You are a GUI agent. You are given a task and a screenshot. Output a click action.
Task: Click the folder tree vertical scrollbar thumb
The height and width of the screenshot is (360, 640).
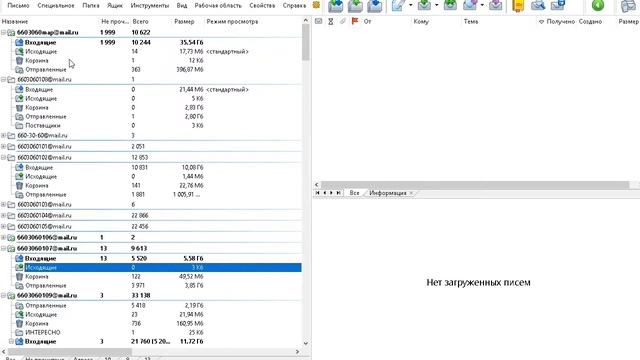[306, 42]
